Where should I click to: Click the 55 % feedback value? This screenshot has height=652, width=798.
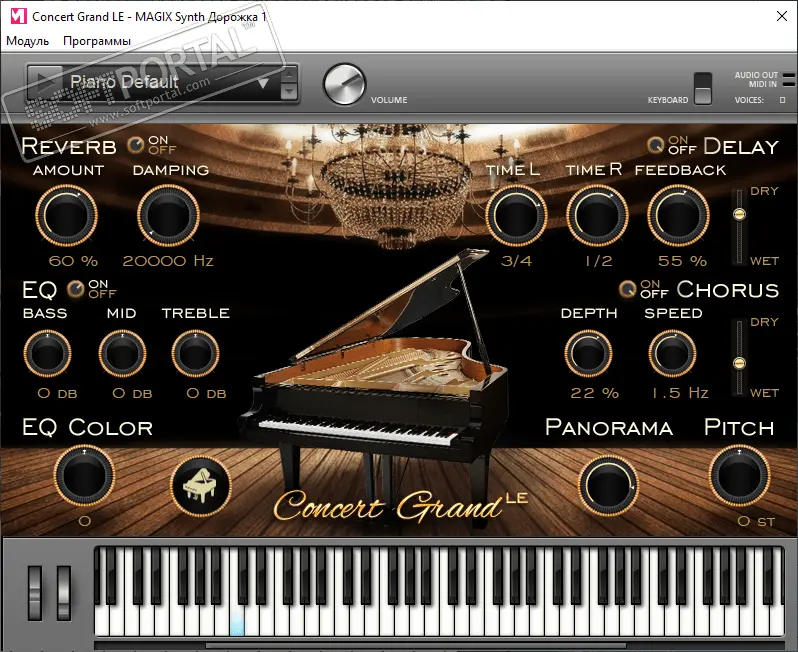point(682,261)
